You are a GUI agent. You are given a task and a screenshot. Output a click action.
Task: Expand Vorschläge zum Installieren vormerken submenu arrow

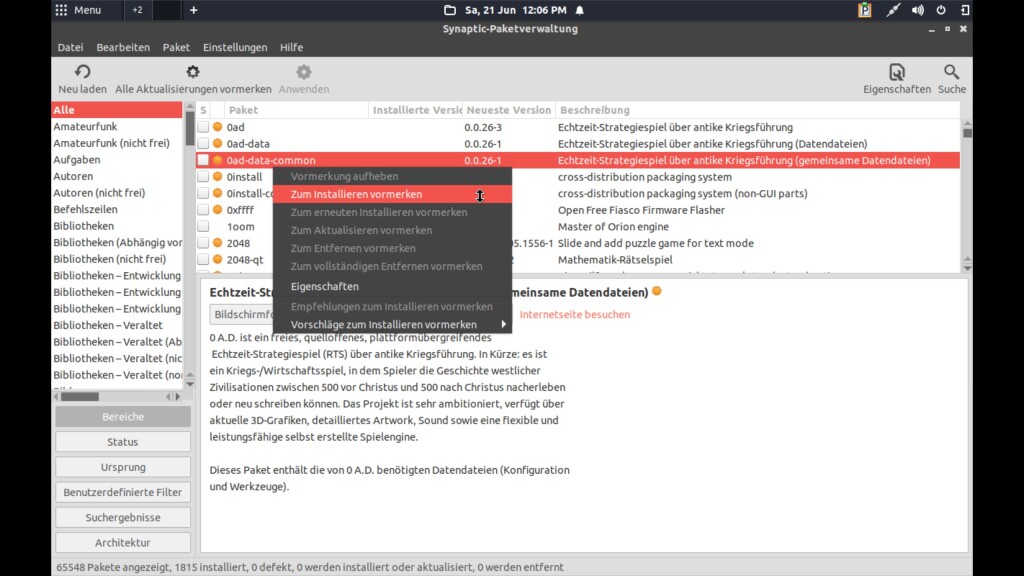tap(504, 324)
